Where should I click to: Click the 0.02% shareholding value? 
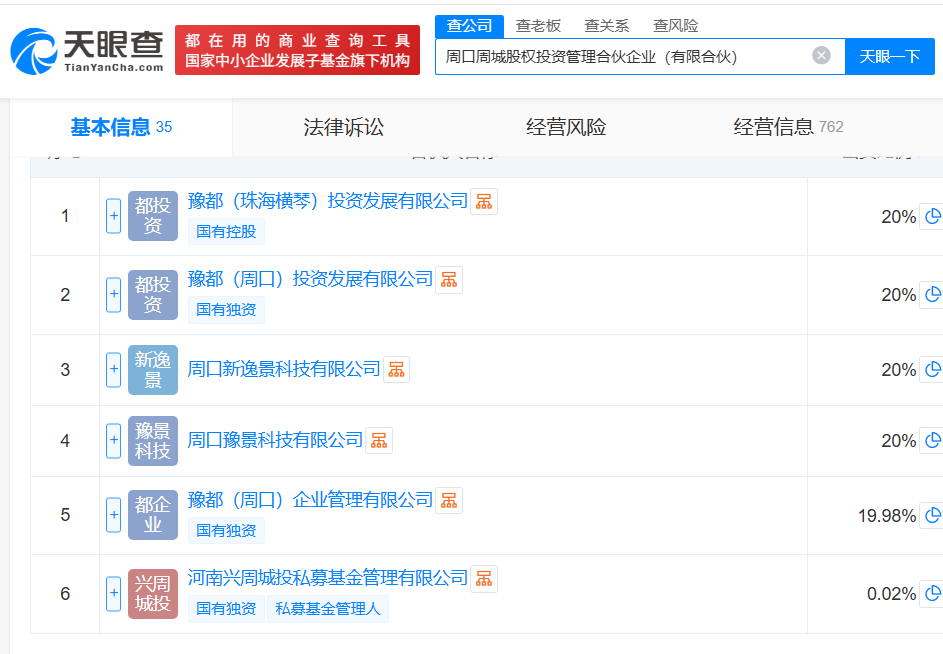[891, 594]
